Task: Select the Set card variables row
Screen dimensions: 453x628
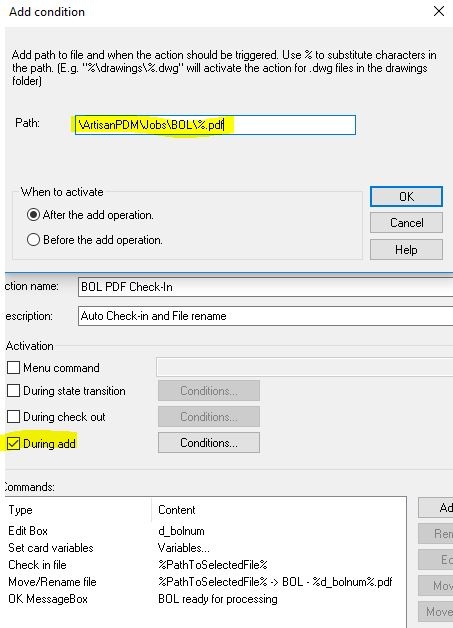Action: tap(206, 548)
